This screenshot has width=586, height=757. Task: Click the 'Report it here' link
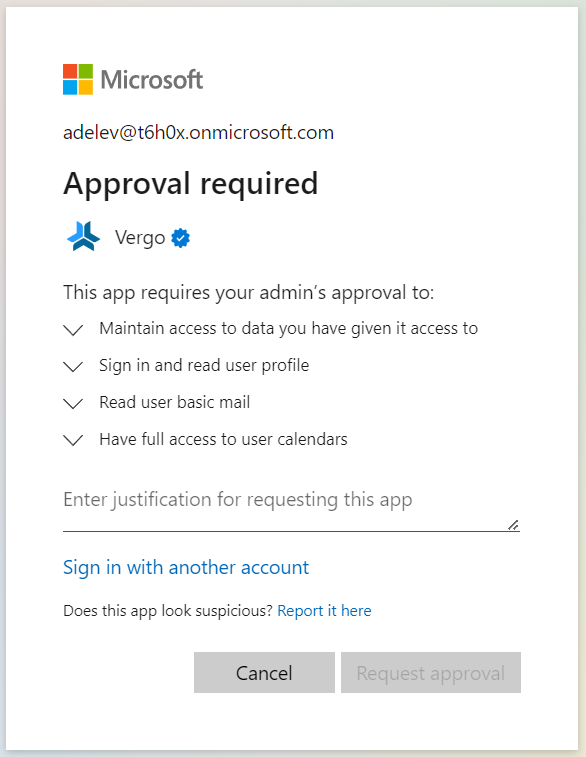(x=324, y=611)
